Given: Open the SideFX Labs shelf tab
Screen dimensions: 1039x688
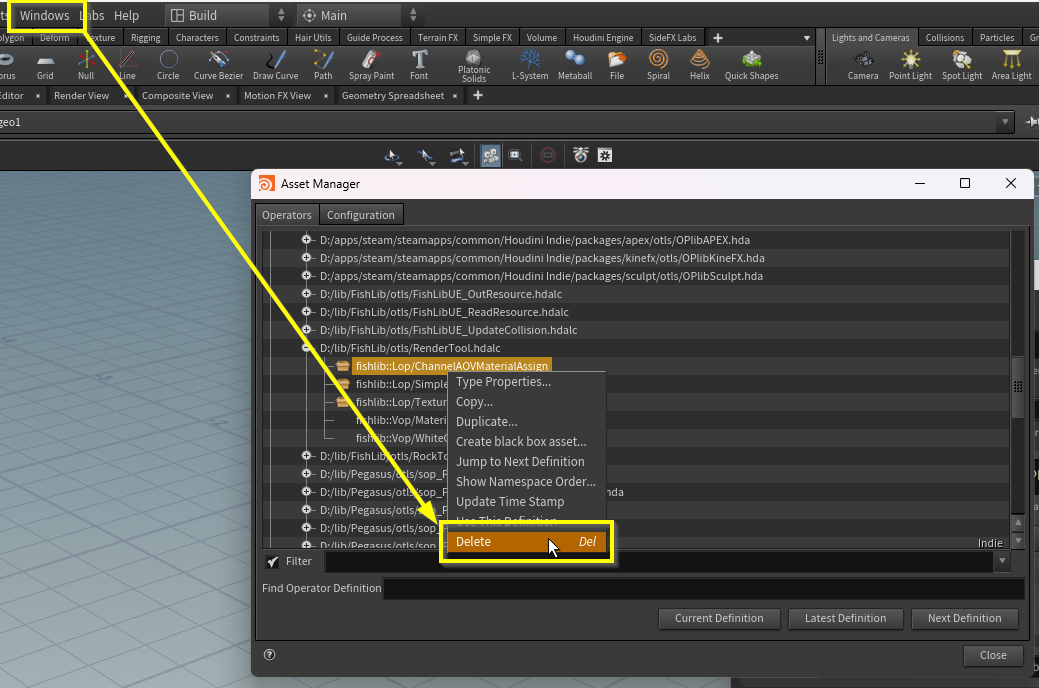Looking at the screenshot, I should (x=673, y=38).
